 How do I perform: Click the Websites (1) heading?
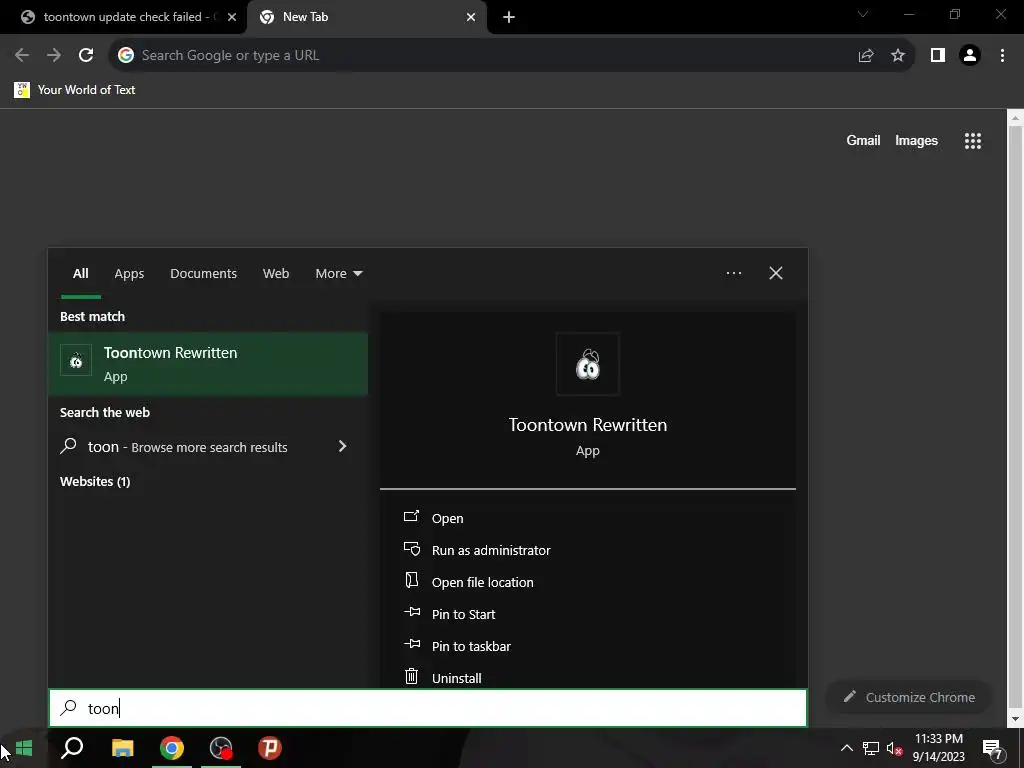(95, 482)
